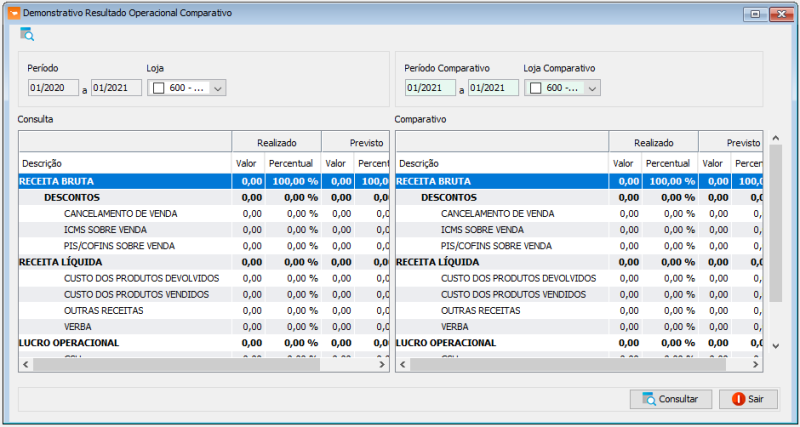
Task: Toggle the checkbox in the Loja field
Action: point(159,88)
